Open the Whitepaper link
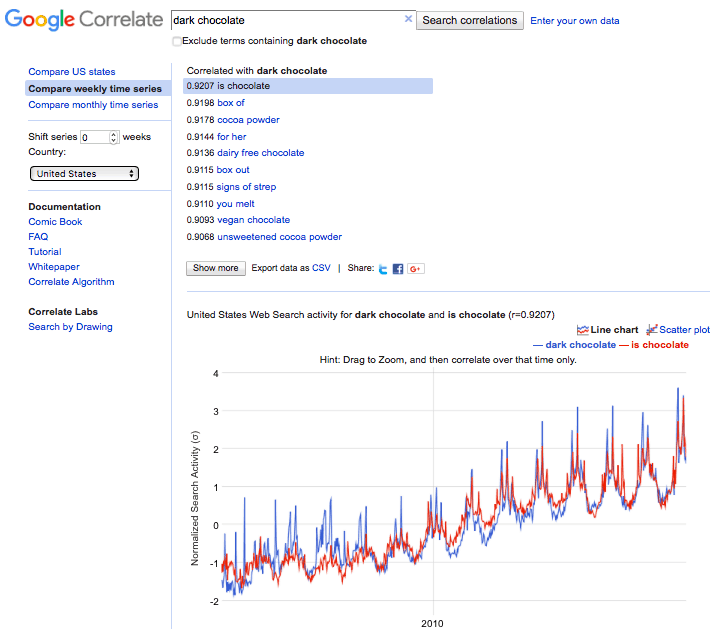719x639 pixels. pos(54,267)
